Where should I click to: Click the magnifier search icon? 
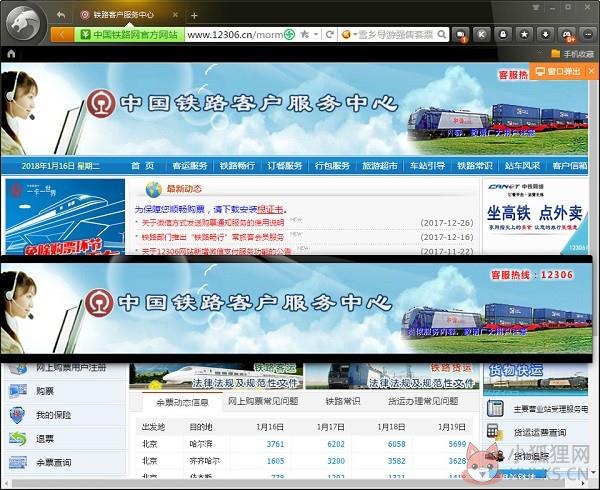(x=442, y=35)
